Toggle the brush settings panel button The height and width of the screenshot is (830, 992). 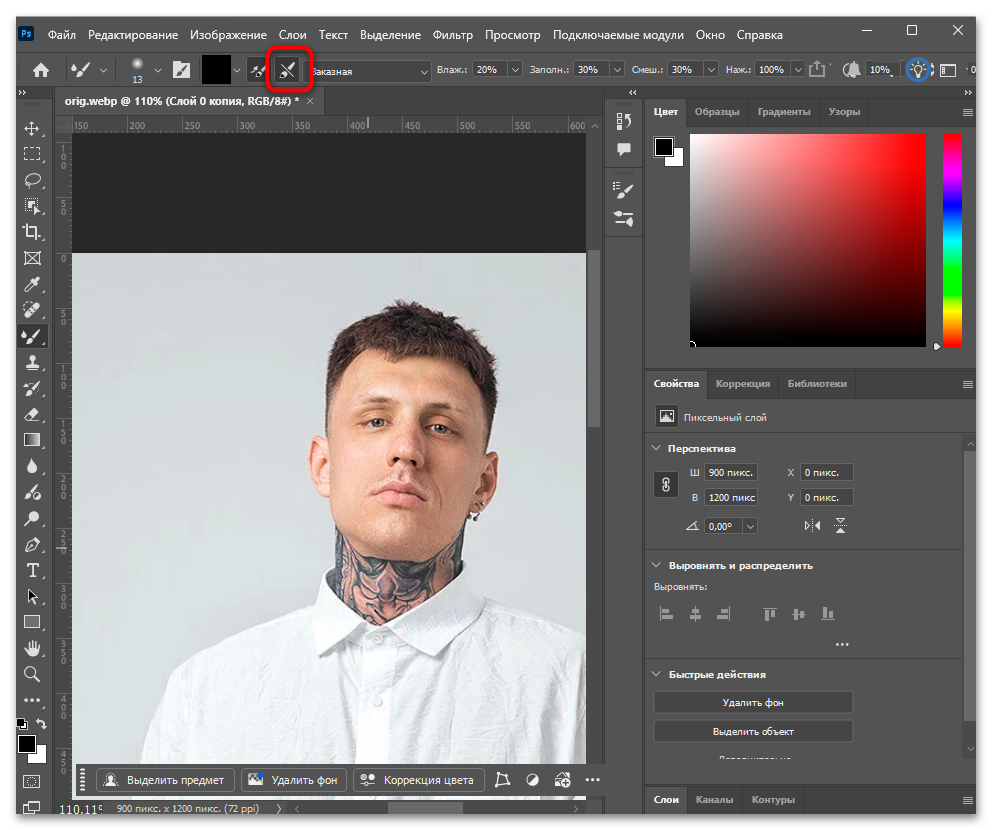[x=182, y=70]
